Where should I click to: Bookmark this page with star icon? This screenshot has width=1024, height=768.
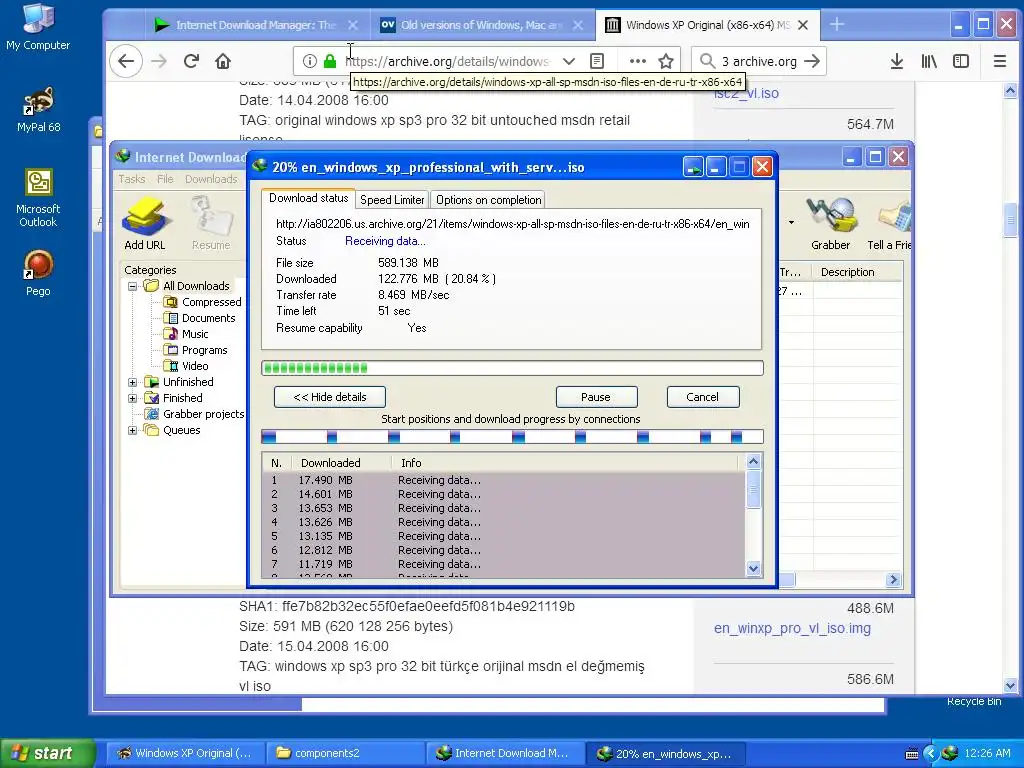click(x=666, y=61)
